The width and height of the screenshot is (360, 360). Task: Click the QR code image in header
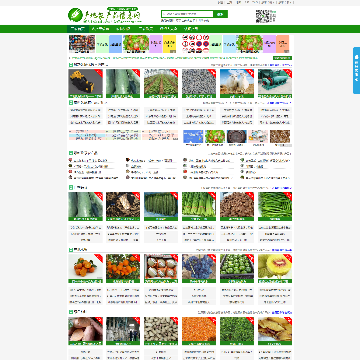click(263, 16)
